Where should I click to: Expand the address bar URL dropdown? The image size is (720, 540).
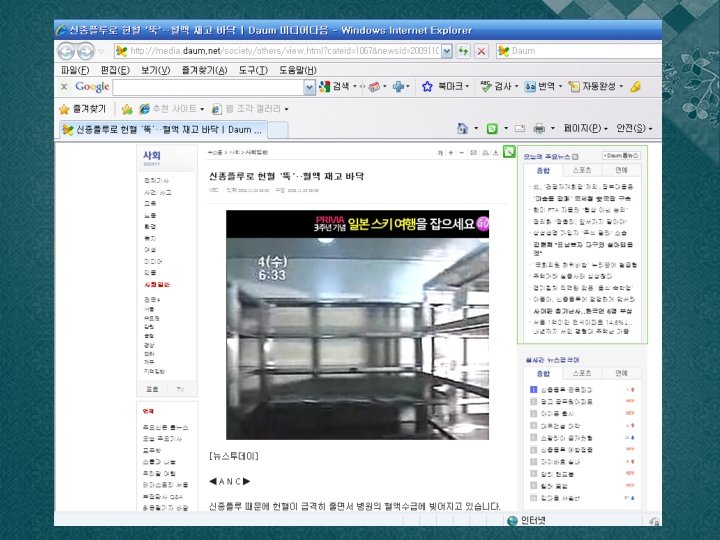click(447, 51)
